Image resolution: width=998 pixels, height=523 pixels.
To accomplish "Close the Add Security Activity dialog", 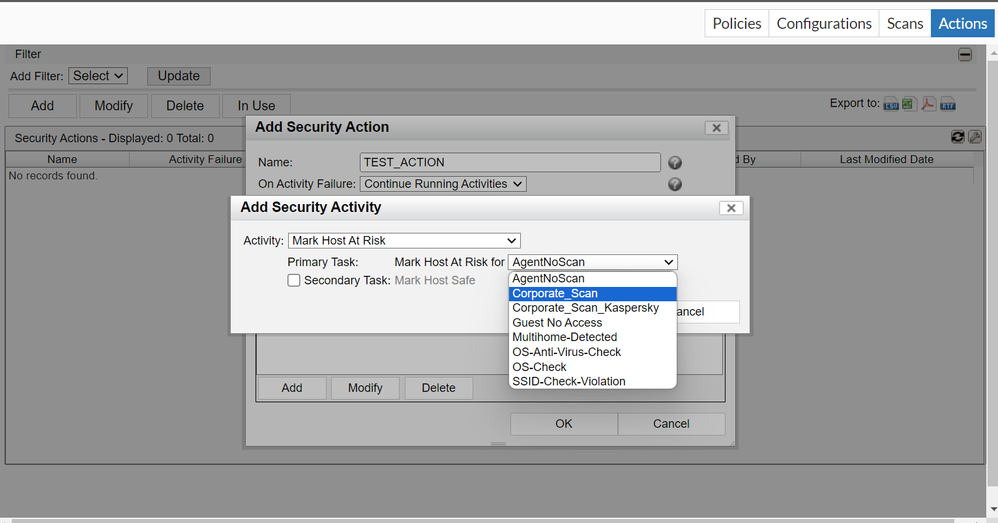I will click(731, 208).
